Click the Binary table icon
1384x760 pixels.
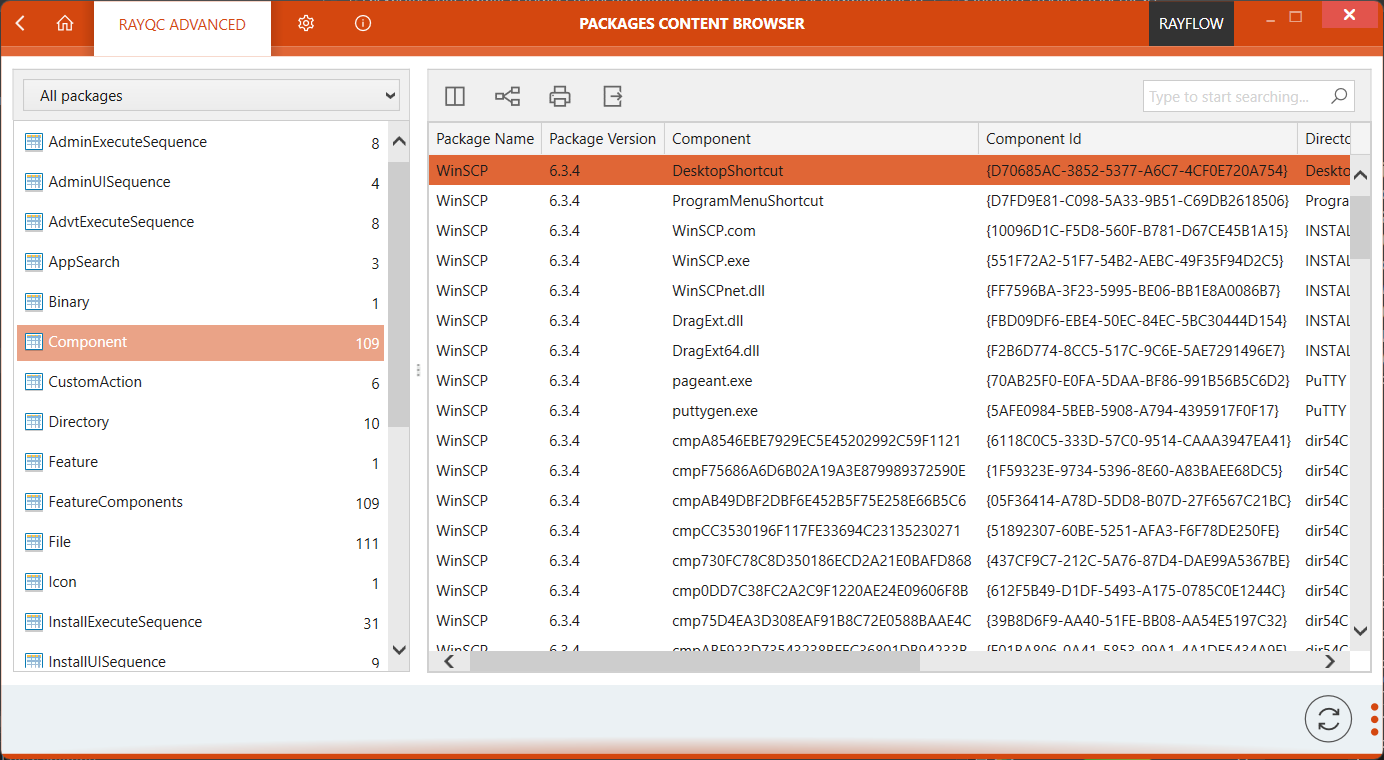coord(34,302)
